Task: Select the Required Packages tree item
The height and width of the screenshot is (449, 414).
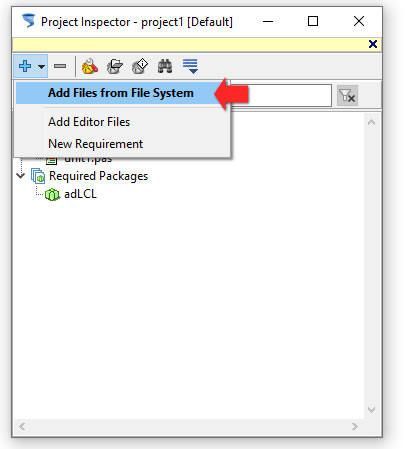Action: 98,176
